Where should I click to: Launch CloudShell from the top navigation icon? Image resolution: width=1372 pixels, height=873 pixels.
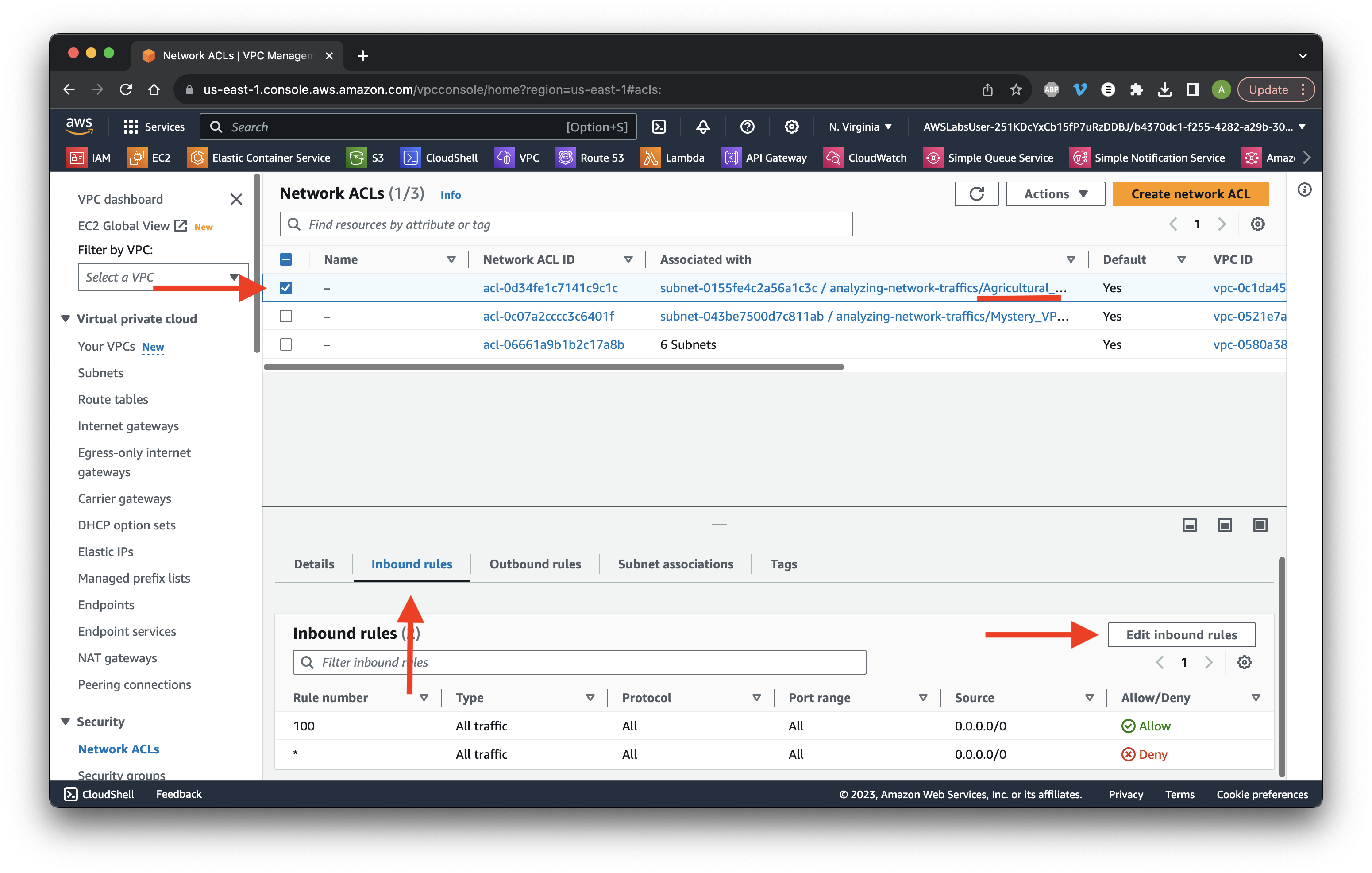[659, 127]
